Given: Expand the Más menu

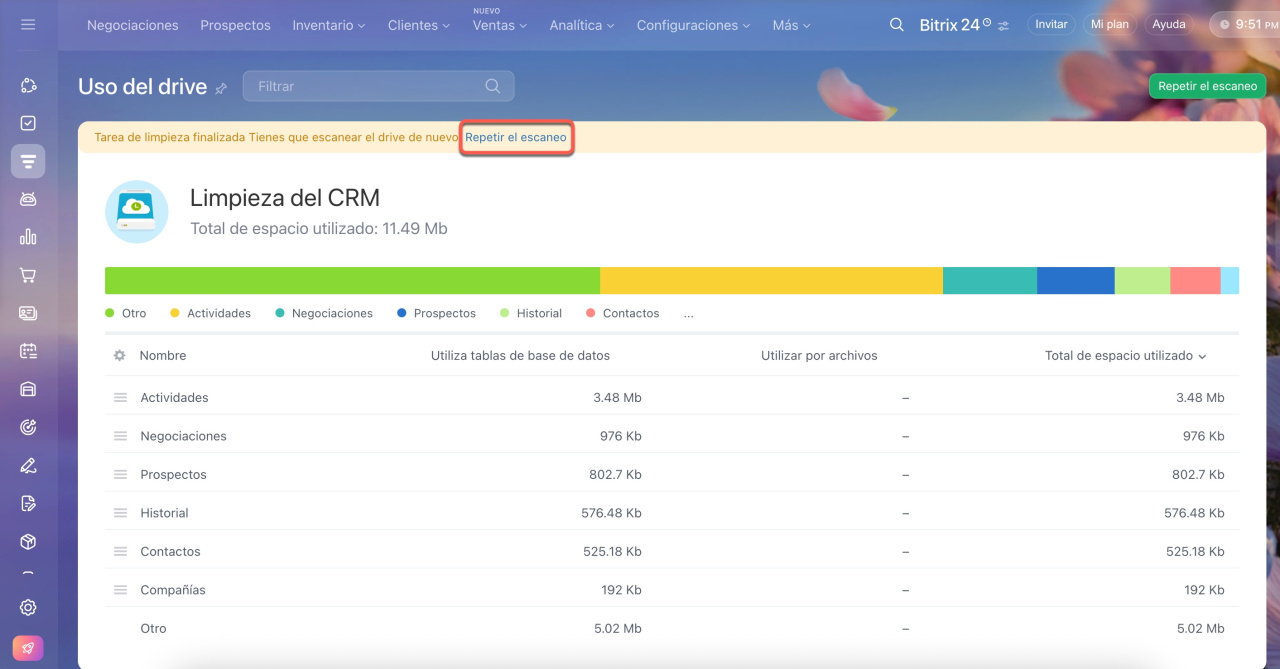Looking at the screenshot, I should click(791, 25).
